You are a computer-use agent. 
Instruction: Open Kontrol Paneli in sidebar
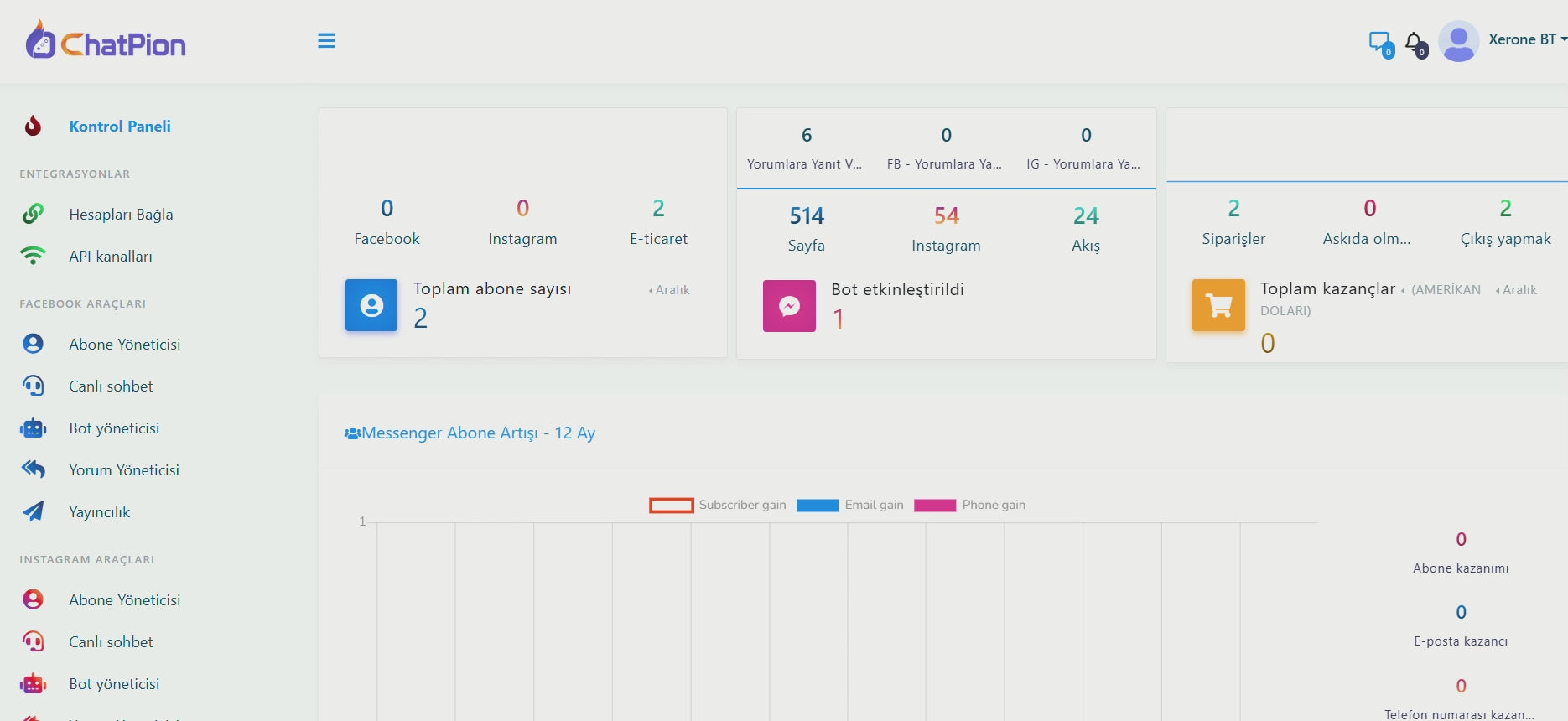[x=120, y=127]
